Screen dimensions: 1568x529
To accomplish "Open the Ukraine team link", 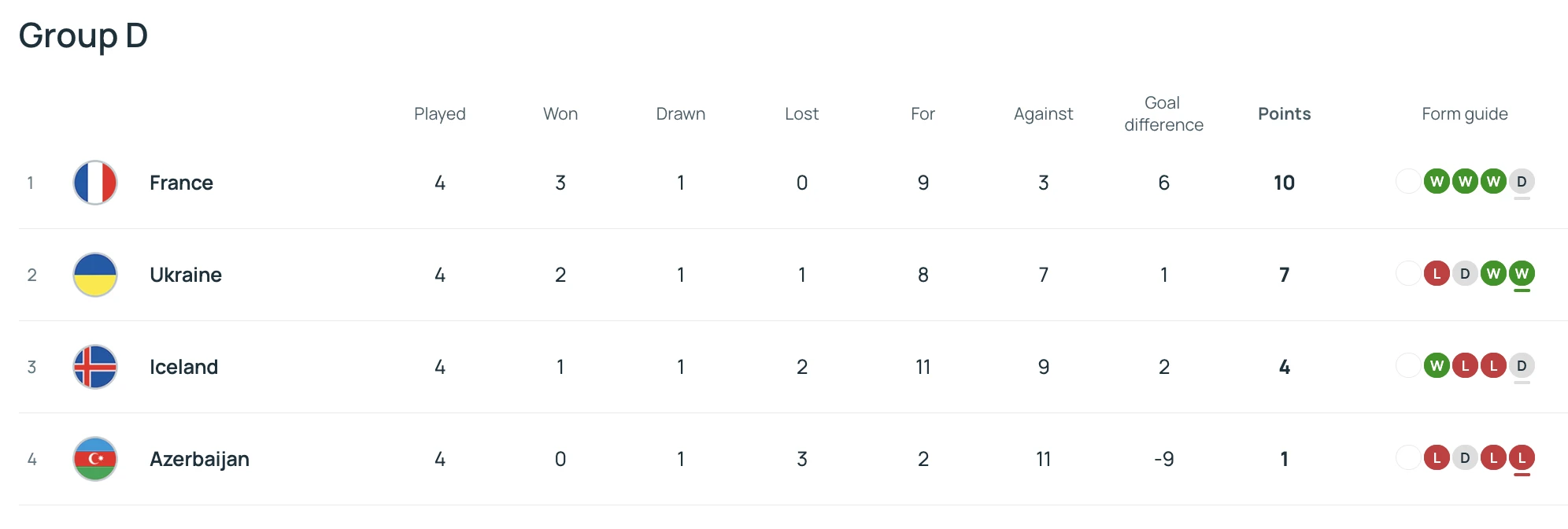I will click(x=186, y=275).
